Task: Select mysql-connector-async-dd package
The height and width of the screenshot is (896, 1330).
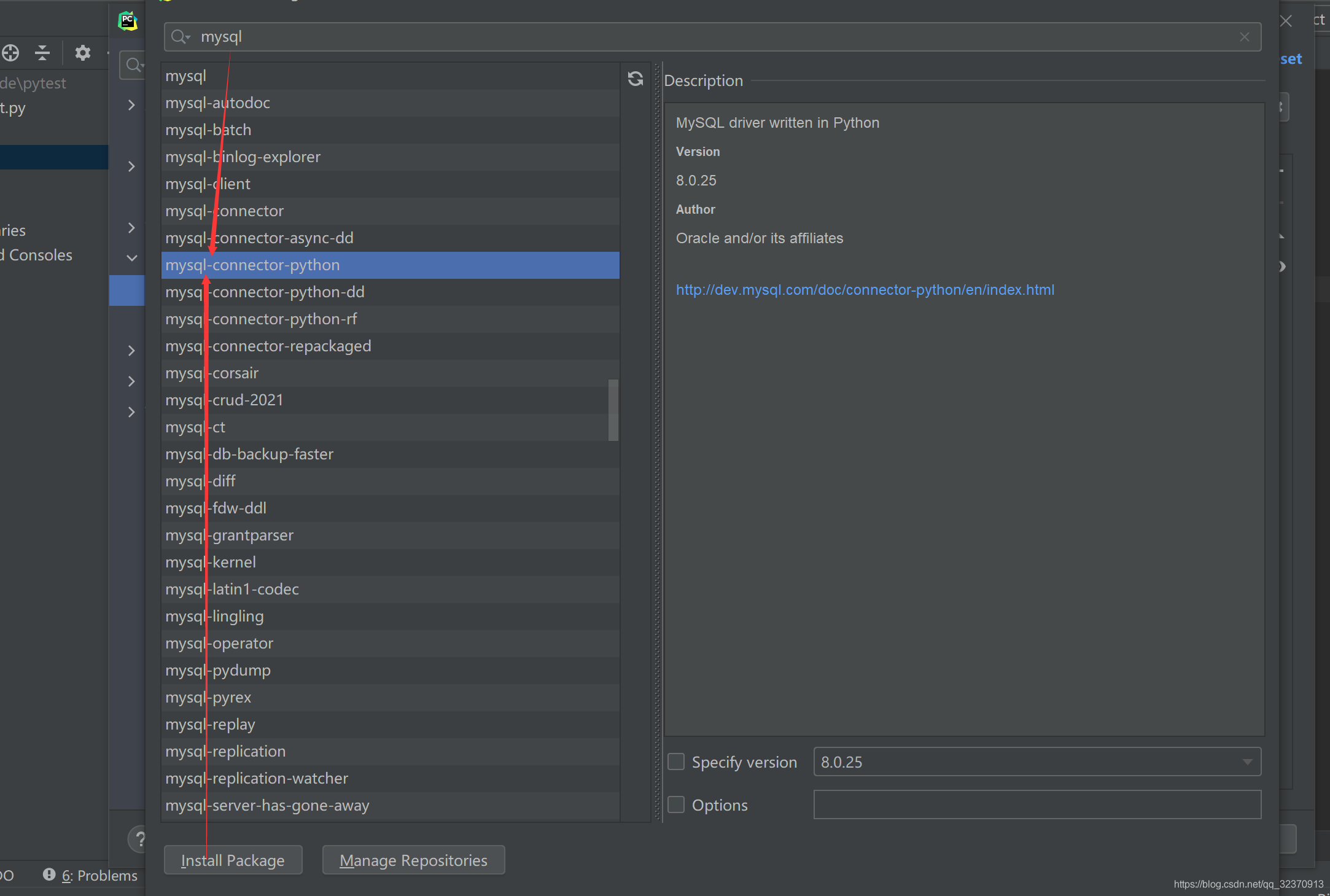Action: (391, 238)
